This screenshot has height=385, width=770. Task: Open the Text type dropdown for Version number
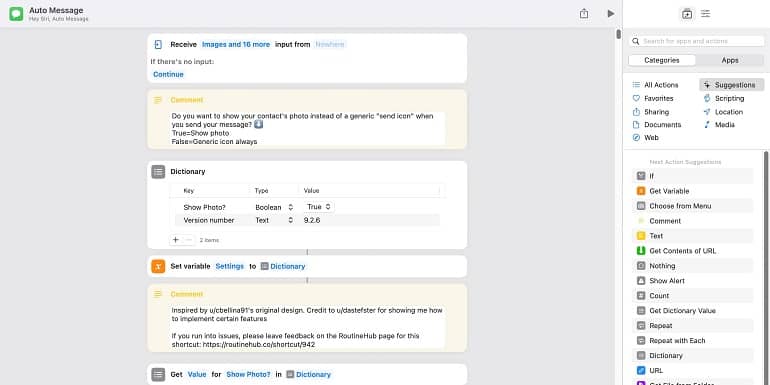[x=274, y=220]
